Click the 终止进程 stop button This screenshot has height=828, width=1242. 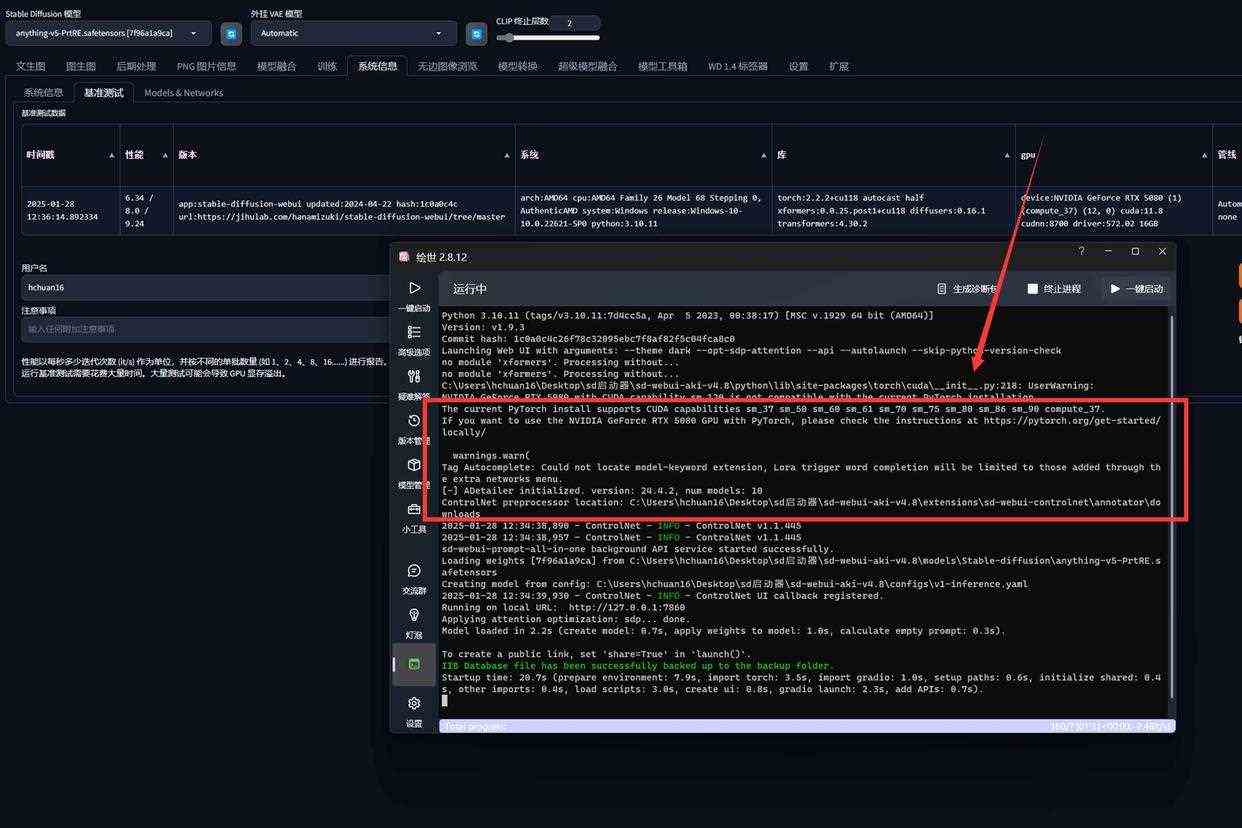tap(1054, 289)
